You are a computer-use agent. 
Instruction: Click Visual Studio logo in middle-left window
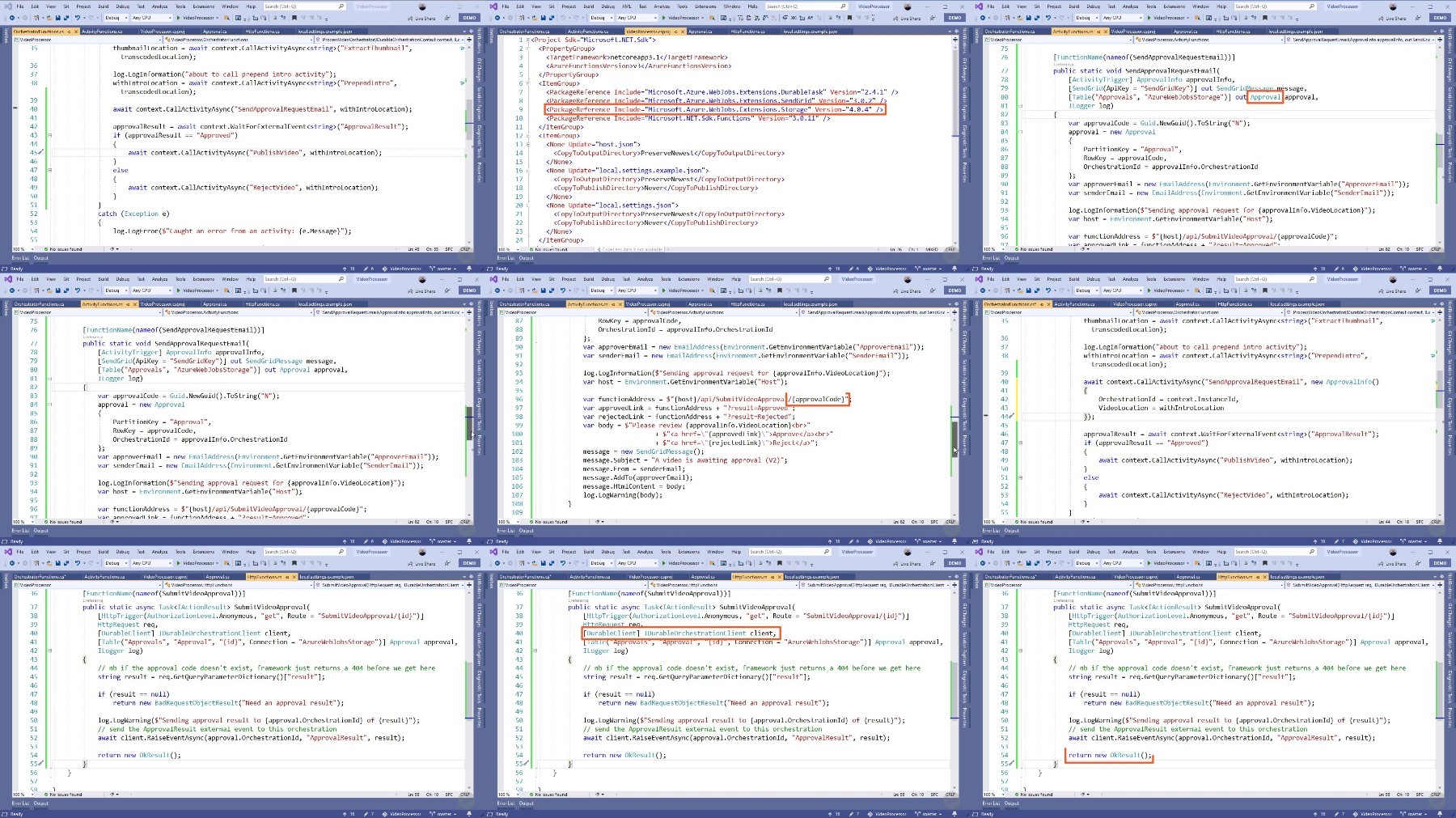click(8, 279)
